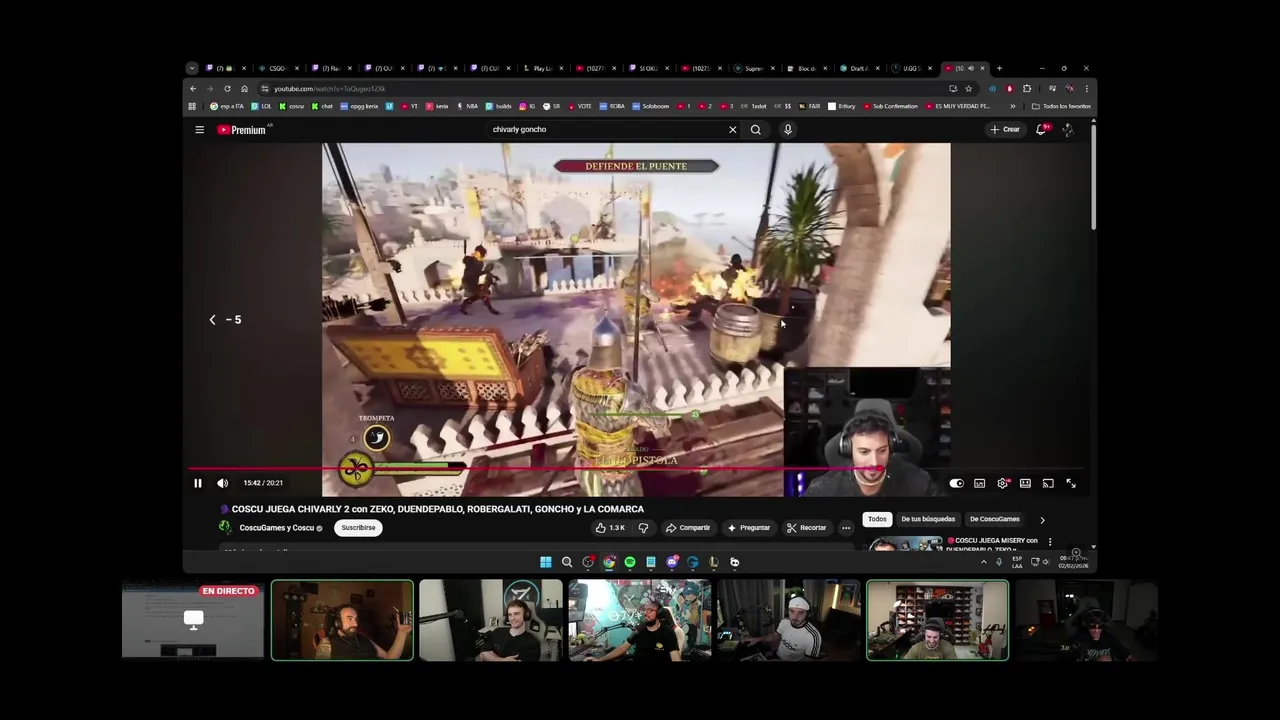Open more actions three-dot menu under video
The width and height of the screenshot is (1280, 720).
tap(846, 528)
